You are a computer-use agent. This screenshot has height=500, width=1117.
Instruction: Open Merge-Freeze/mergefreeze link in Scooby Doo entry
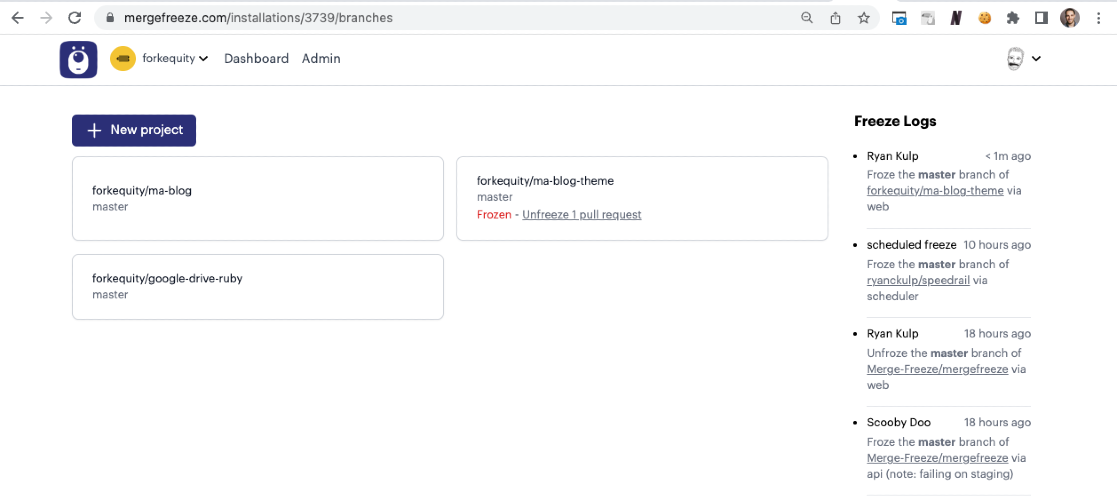coord(937,458)
